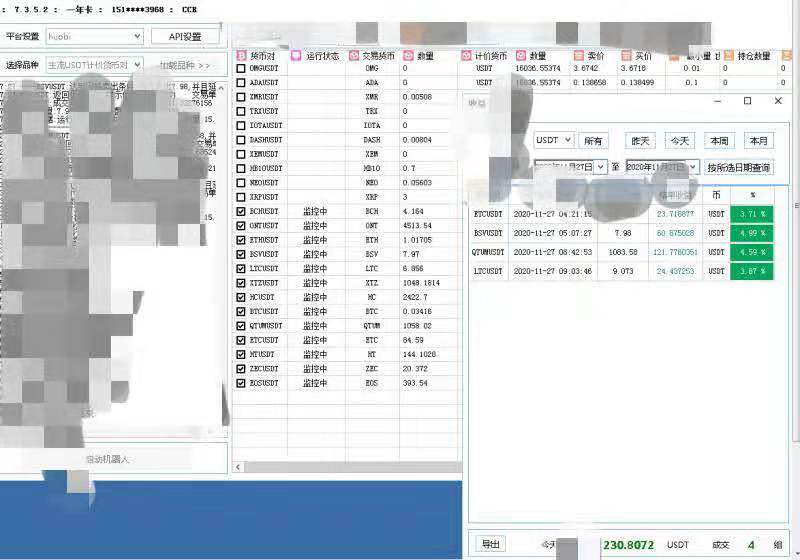The height and width of the screenshot is (560, 800).
Task: Tick the XEMUSDT checkbox
Action: click(241, 154)
